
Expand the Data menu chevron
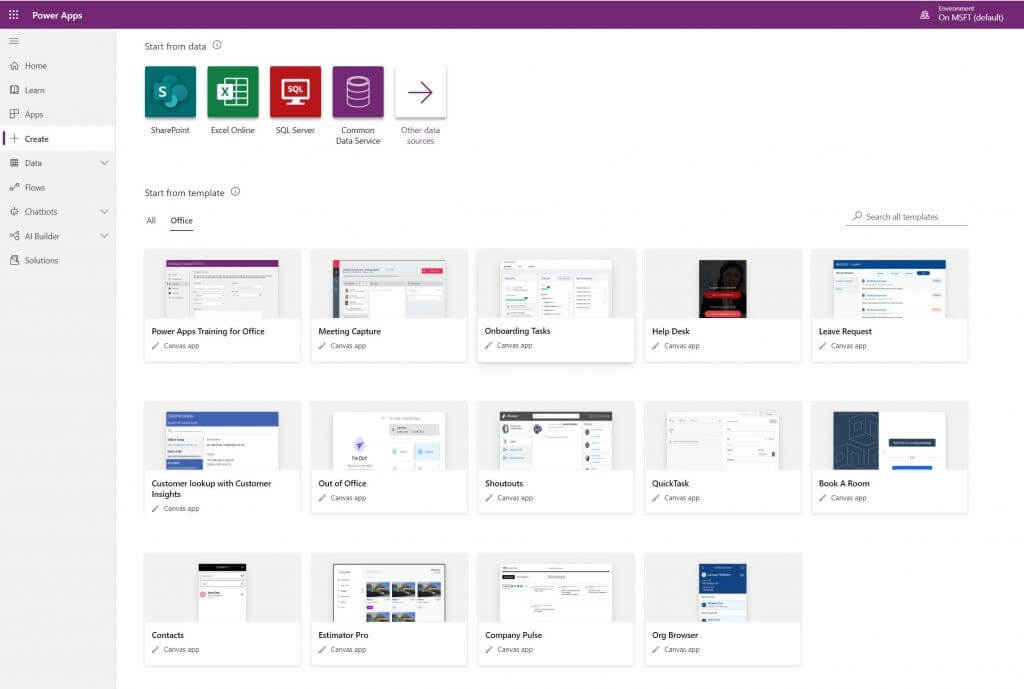[104, 163]
